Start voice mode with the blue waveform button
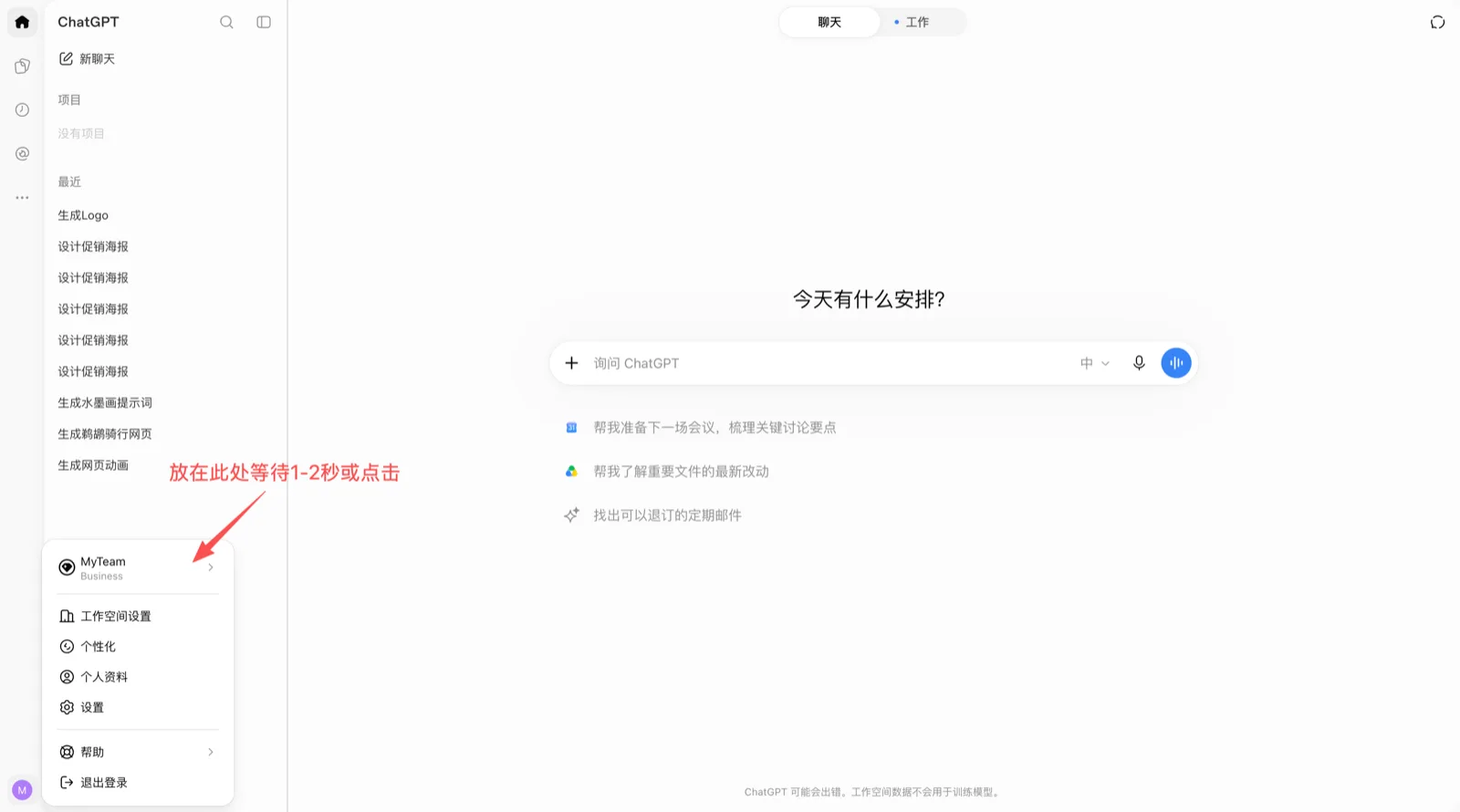 tap(1176, 363)
